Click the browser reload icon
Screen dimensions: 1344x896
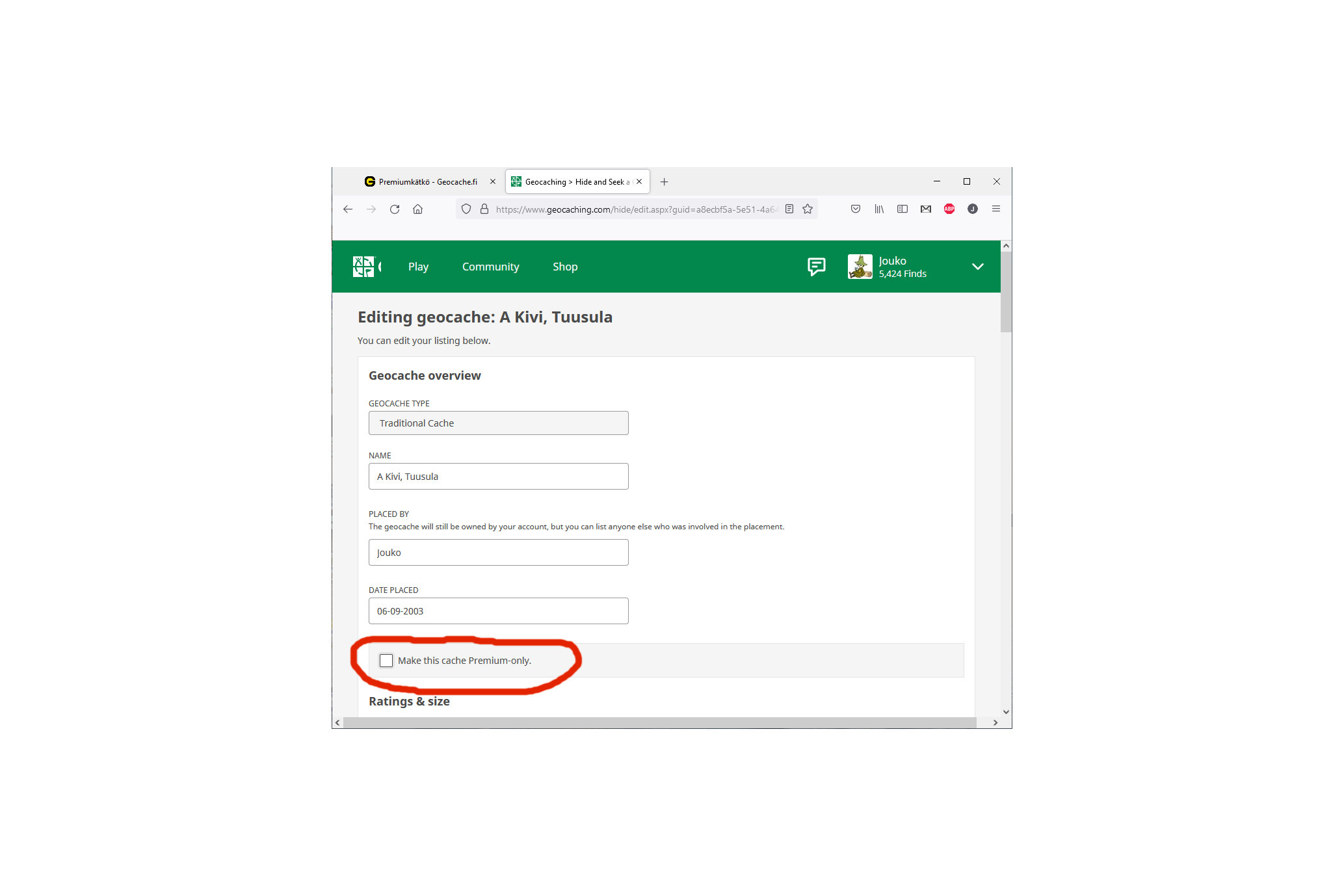pos(395,209)
